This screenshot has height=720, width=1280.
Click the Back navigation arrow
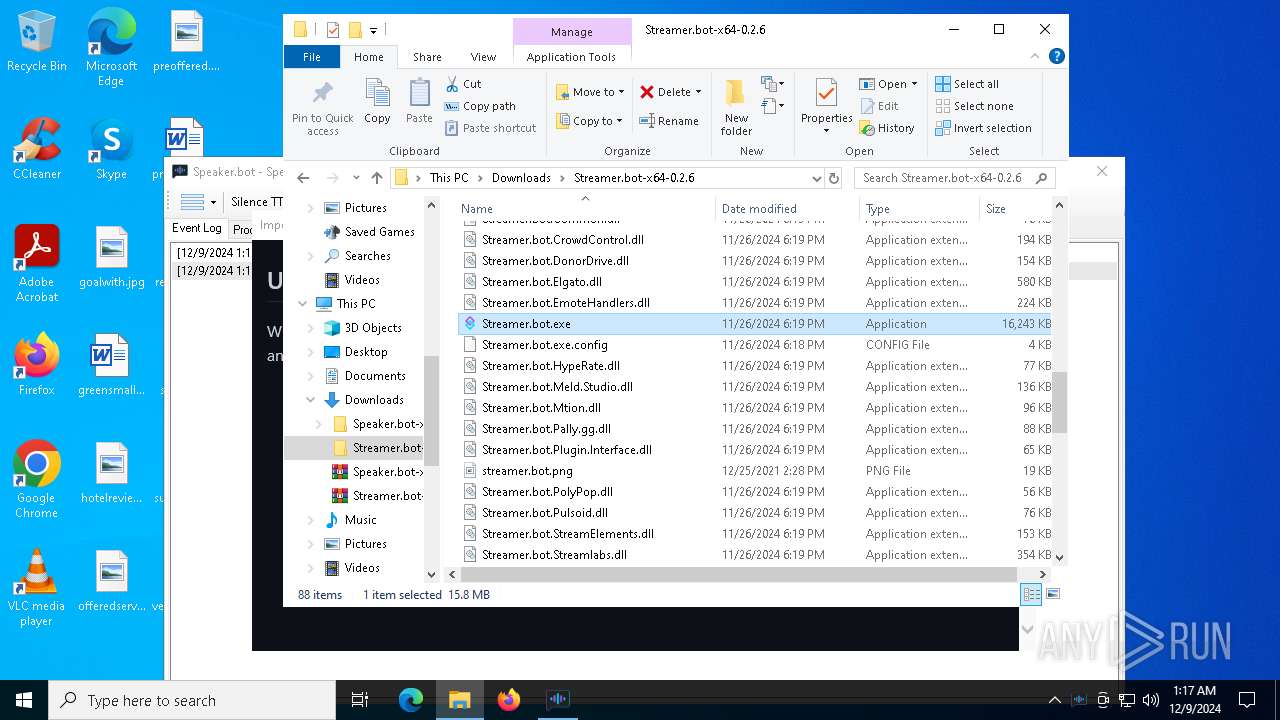point(303,178)
